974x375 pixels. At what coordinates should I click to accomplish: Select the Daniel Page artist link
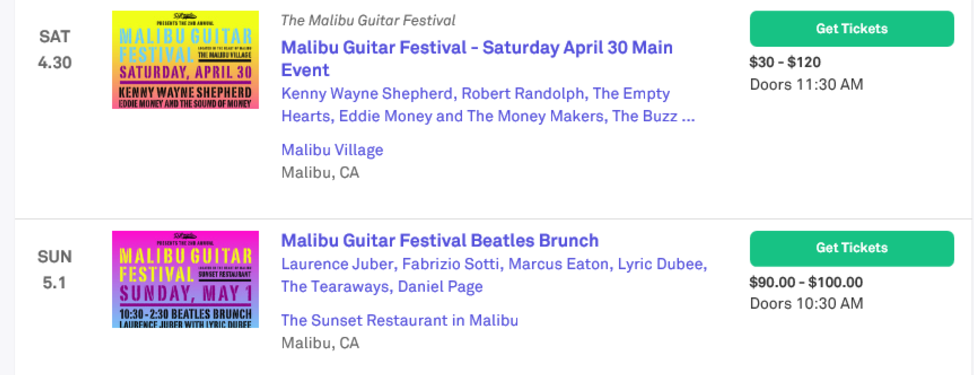click(440, 287)
